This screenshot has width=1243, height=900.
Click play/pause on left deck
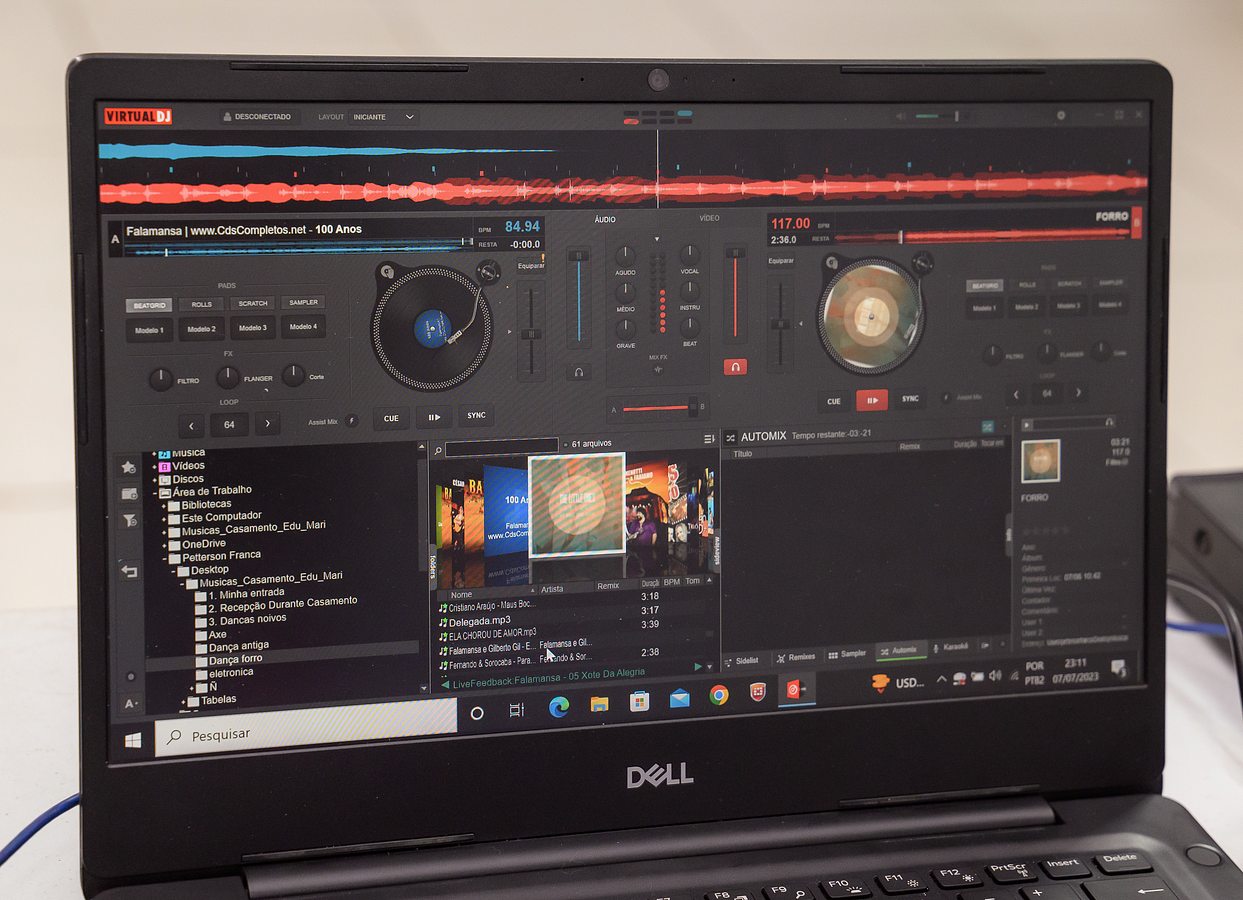[x=434, y=417]
